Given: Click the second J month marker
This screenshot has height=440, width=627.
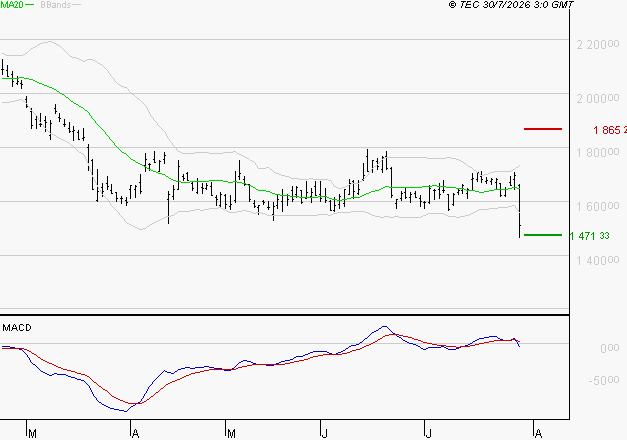Looking at the screenshot, I should tap(428, 433).
